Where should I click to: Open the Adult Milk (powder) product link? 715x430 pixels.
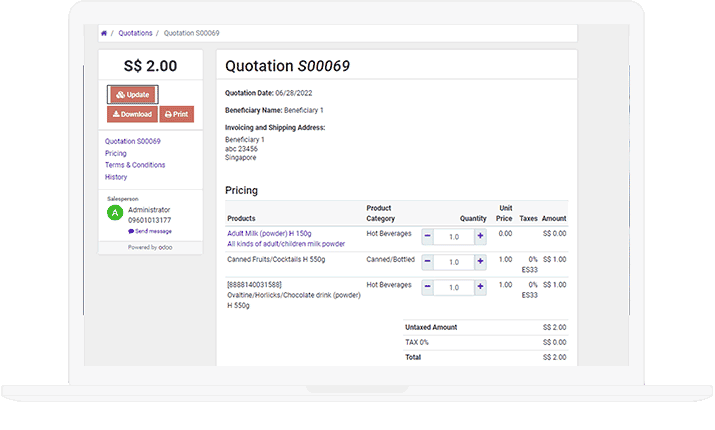(269, 233)
